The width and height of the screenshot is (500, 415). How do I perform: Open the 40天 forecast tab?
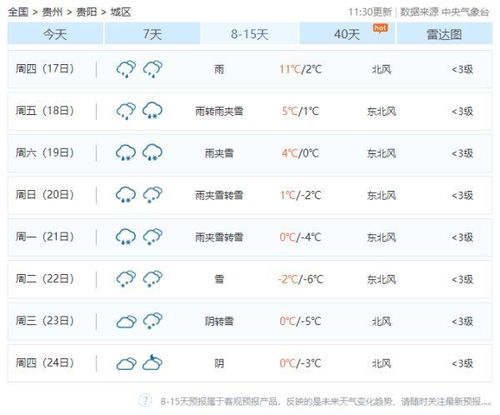(347, 34)
